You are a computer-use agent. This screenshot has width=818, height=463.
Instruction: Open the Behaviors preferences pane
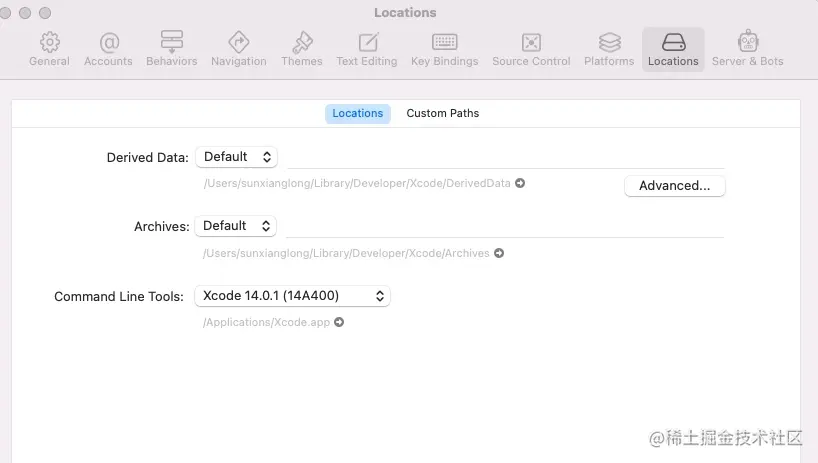click(x=172, y=50)
